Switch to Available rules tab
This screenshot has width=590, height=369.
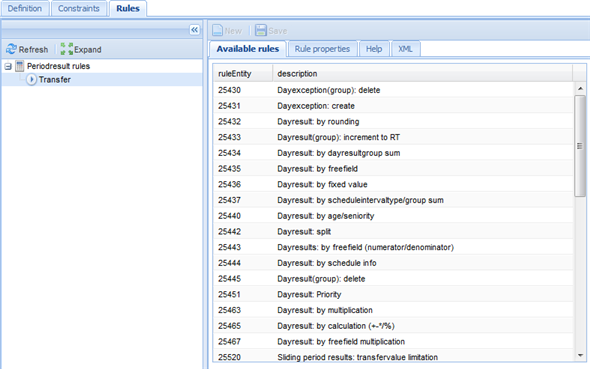[248, 49]
